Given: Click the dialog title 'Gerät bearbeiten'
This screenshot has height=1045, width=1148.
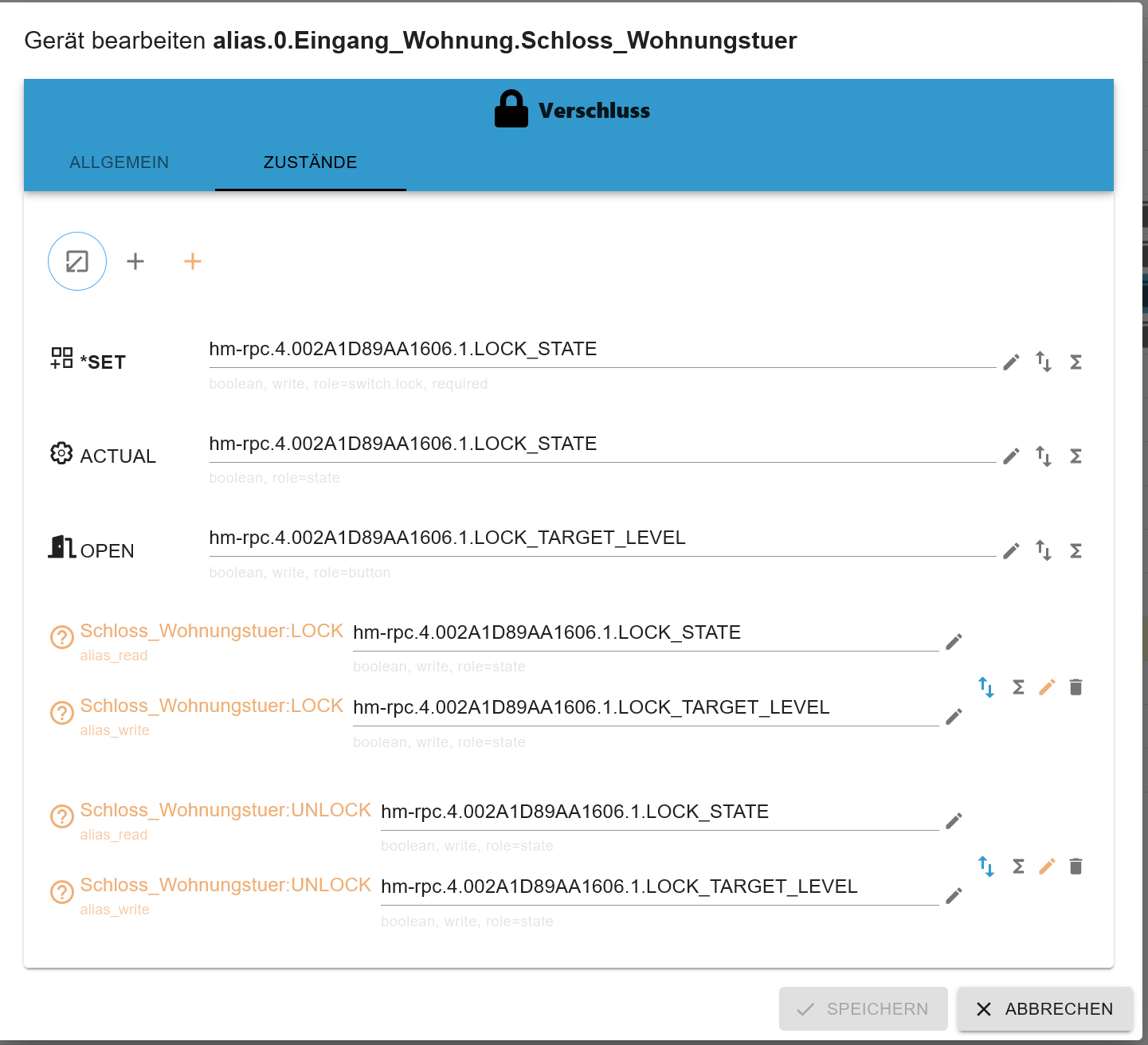Looking at the screenshot, I should coord(116,41).
